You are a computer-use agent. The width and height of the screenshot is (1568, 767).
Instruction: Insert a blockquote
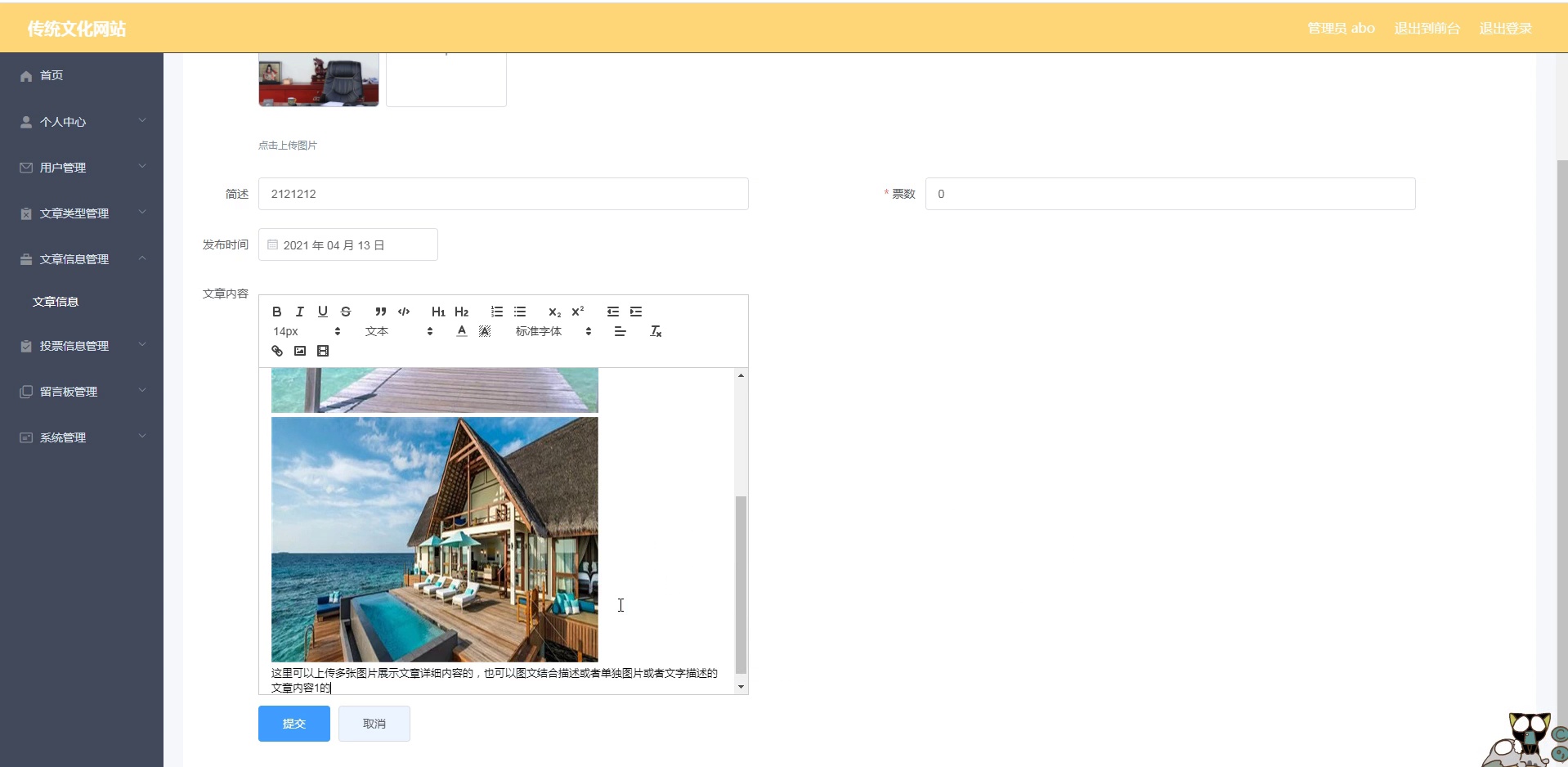click(381, 312)
